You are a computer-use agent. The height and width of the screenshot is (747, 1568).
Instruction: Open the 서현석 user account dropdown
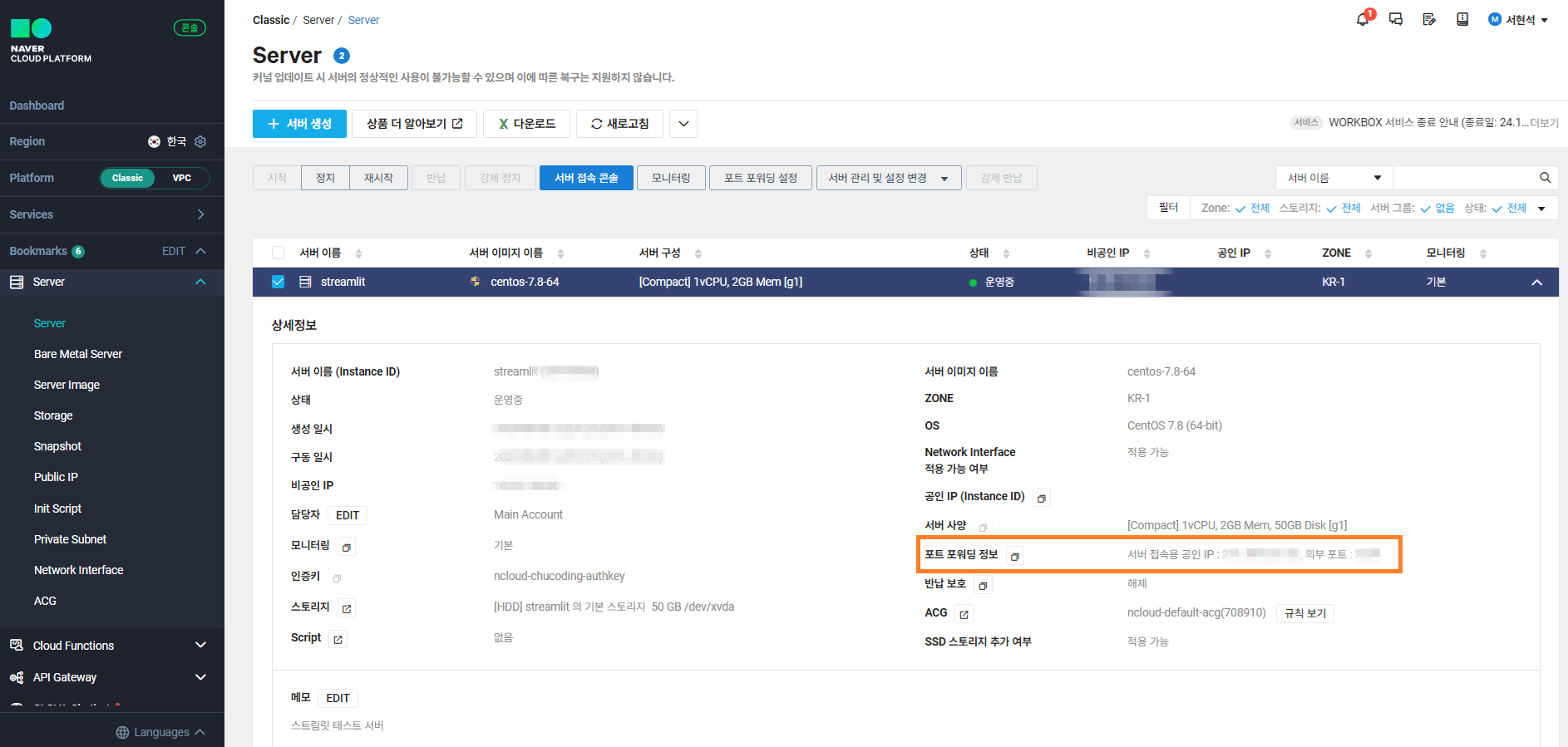1518,20
